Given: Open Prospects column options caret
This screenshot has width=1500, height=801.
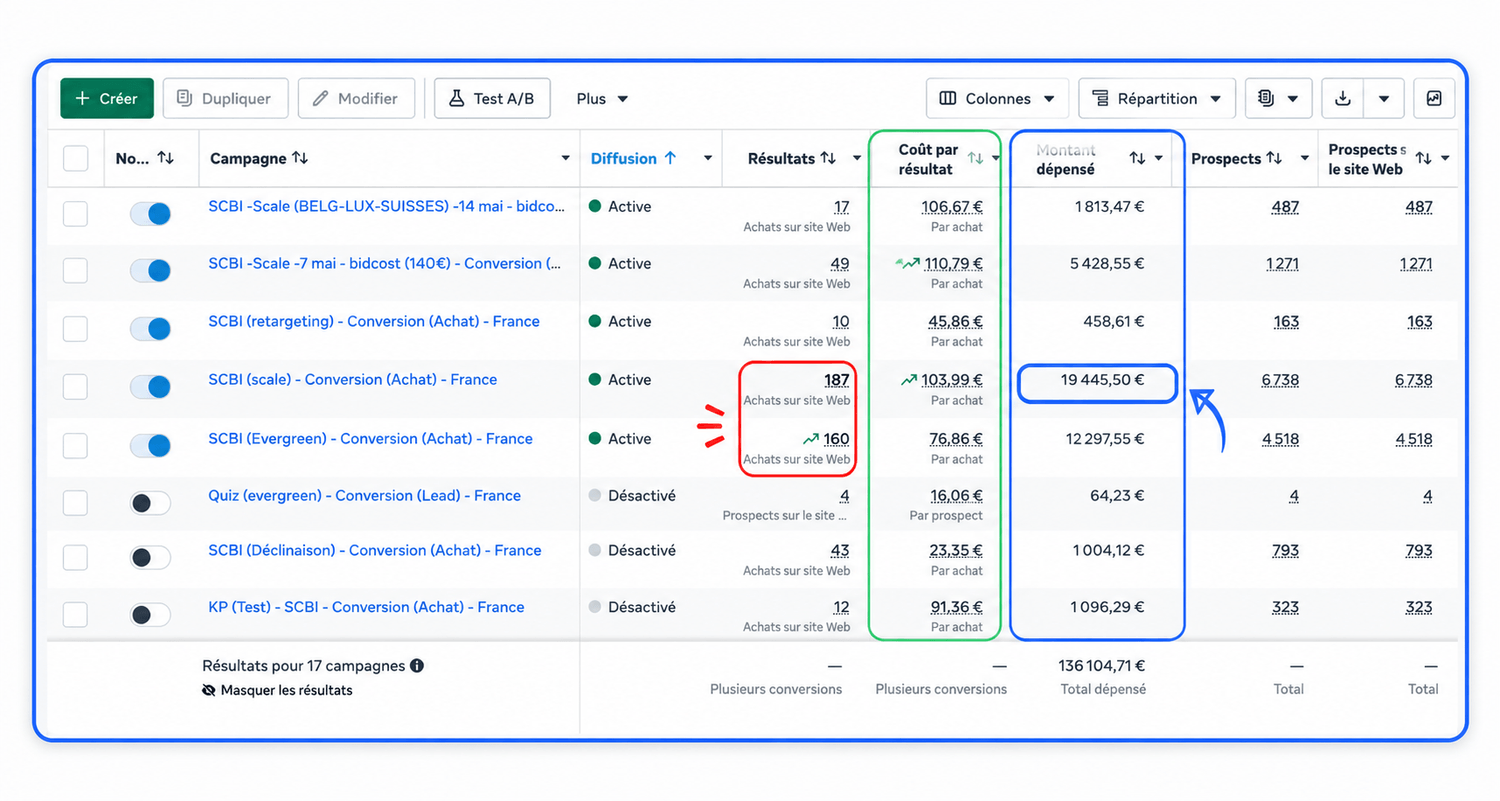Looking at the screenshot, I should tap(1304, 158).
